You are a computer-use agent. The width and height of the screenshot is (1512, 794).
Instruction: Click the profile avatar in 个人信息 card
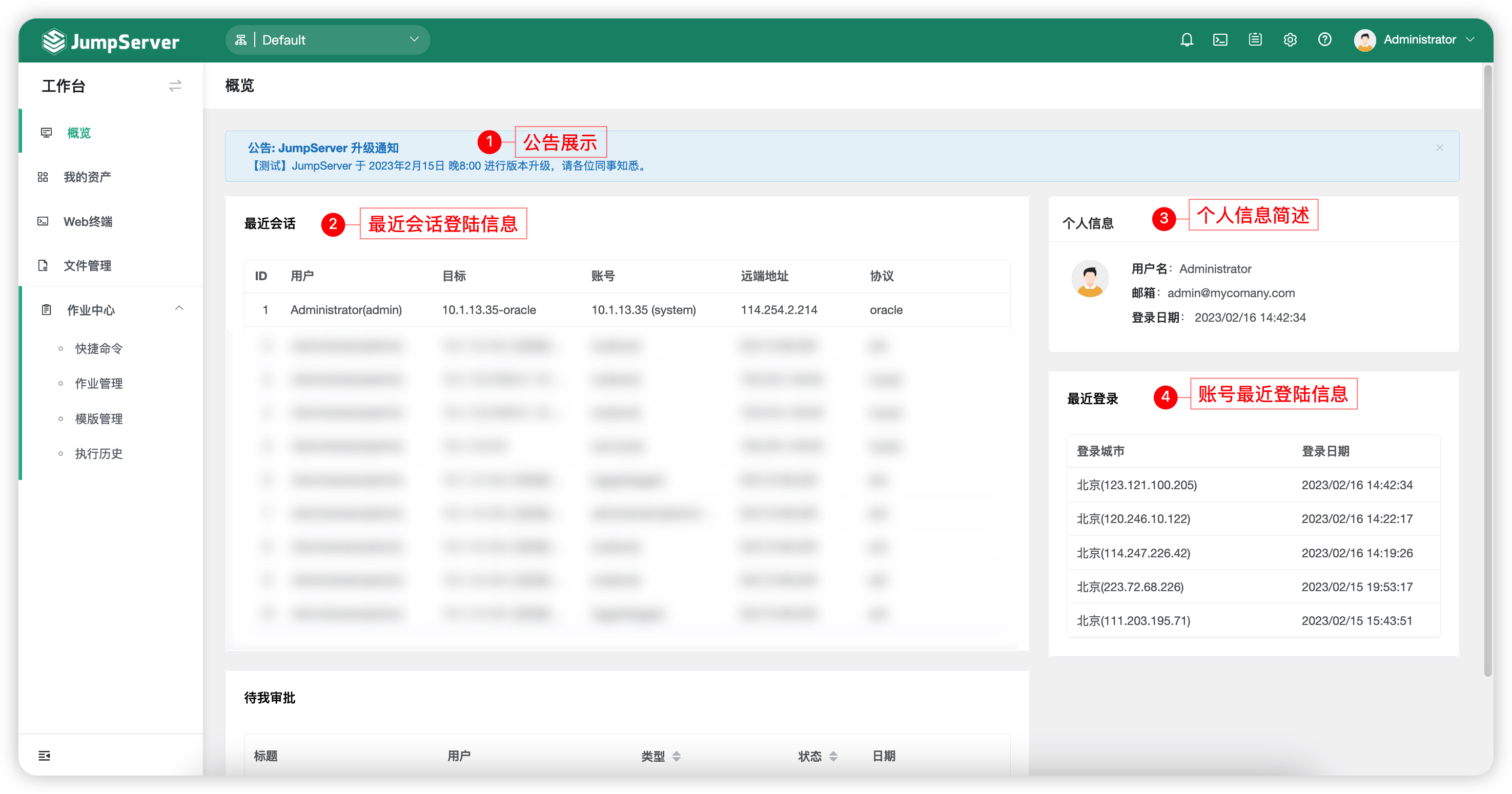coord(1089,279)
